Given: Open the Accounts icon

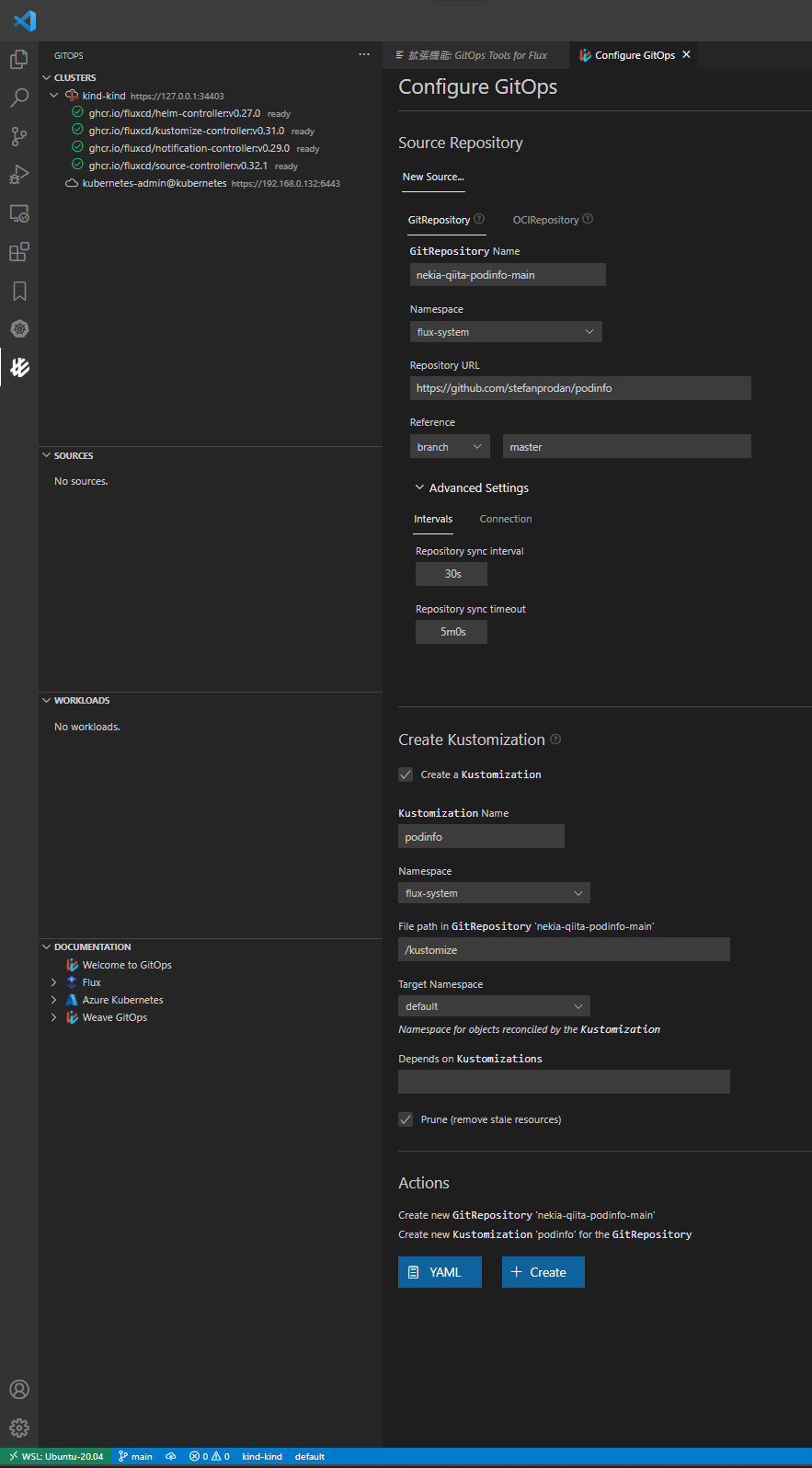Looking at the screenshot, I should pyautogui.click(x=19, y=1389).
